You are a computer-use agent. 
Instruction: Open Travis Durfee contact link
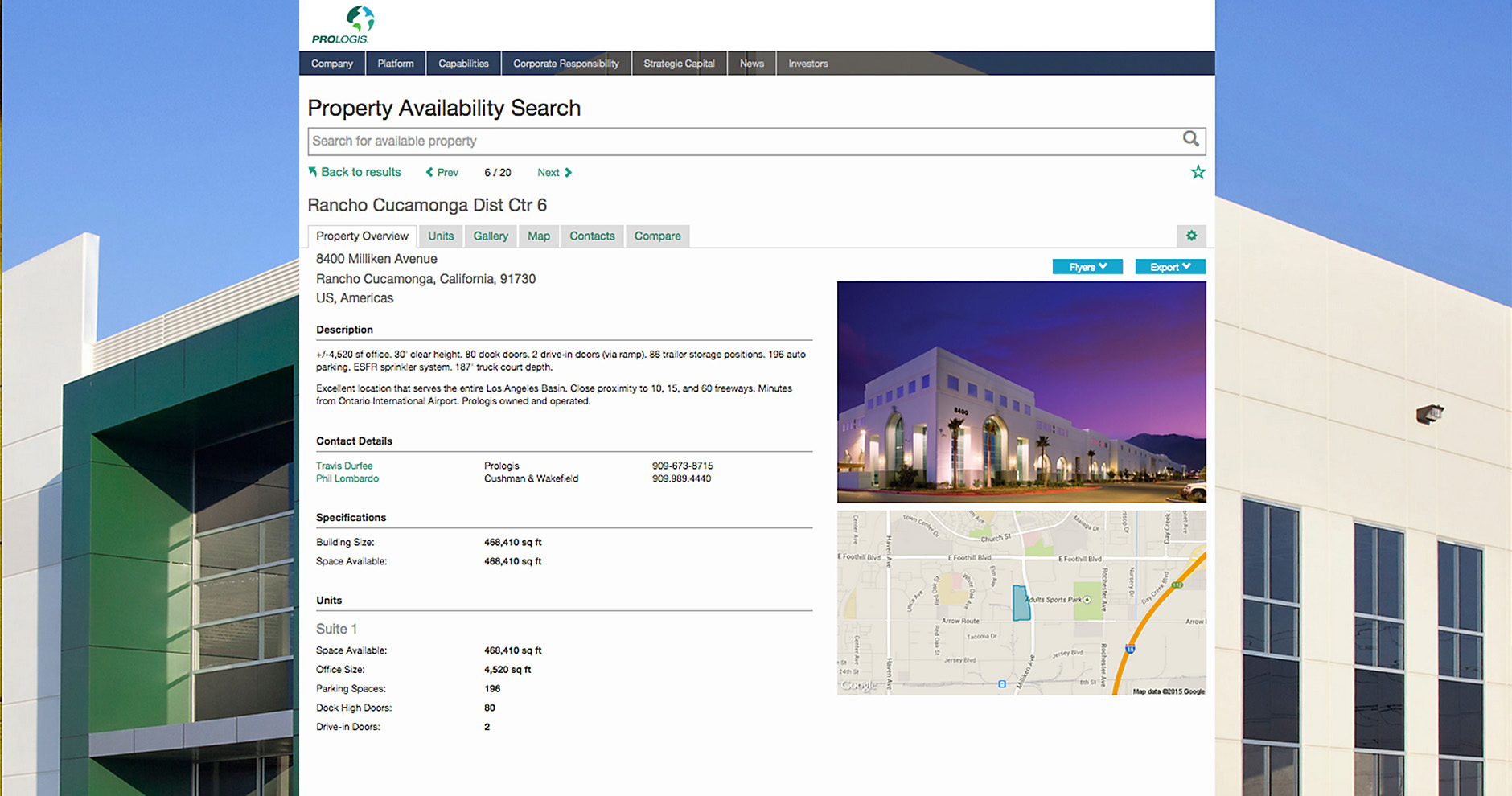click(x=344, y=466)
